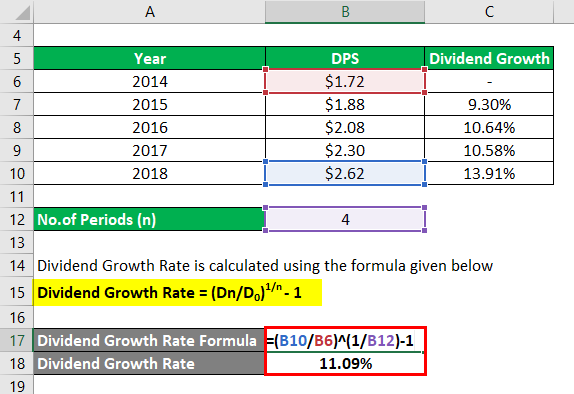Click the Select All corner triangle
Viewport: 574px width, 394px height.
(x=23, y=13)
